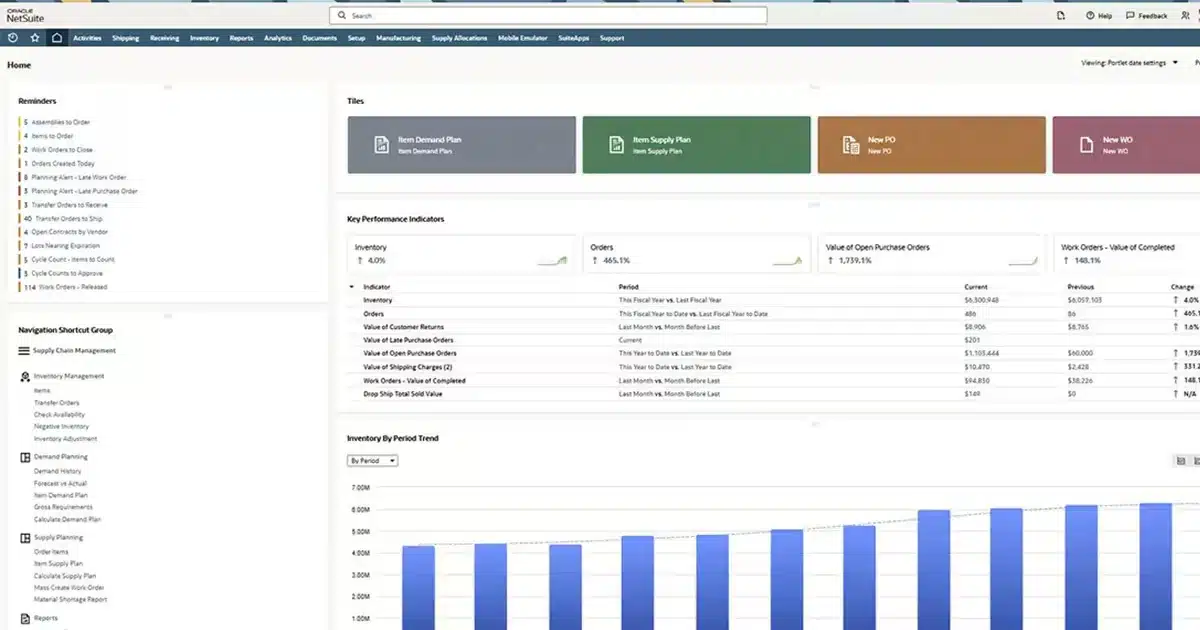This screenshot has height=630, width=1200.
Task: Open the Item Supply Plan tile
Action: coord(696,144)
